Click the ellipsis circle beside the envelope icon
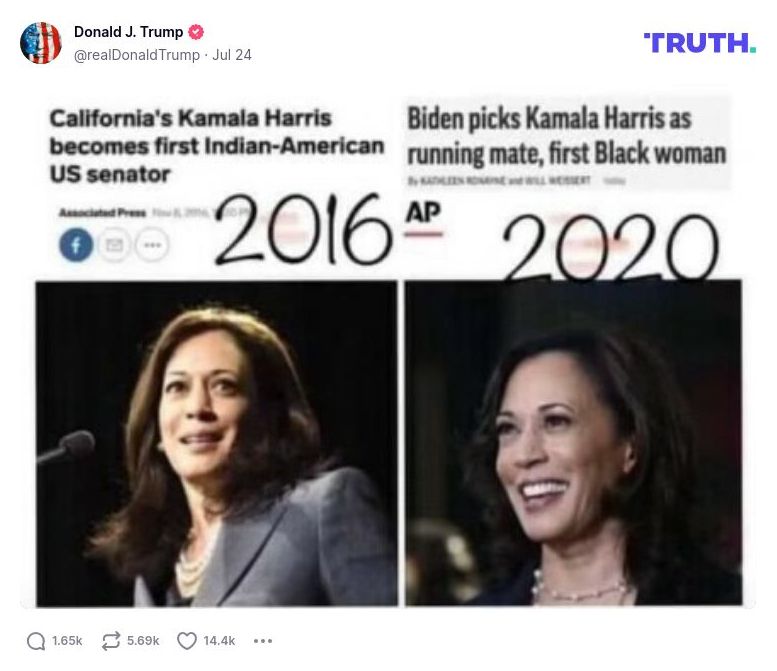Image resolution: width=777 pixels, height=671 pixels. point(151,245)
